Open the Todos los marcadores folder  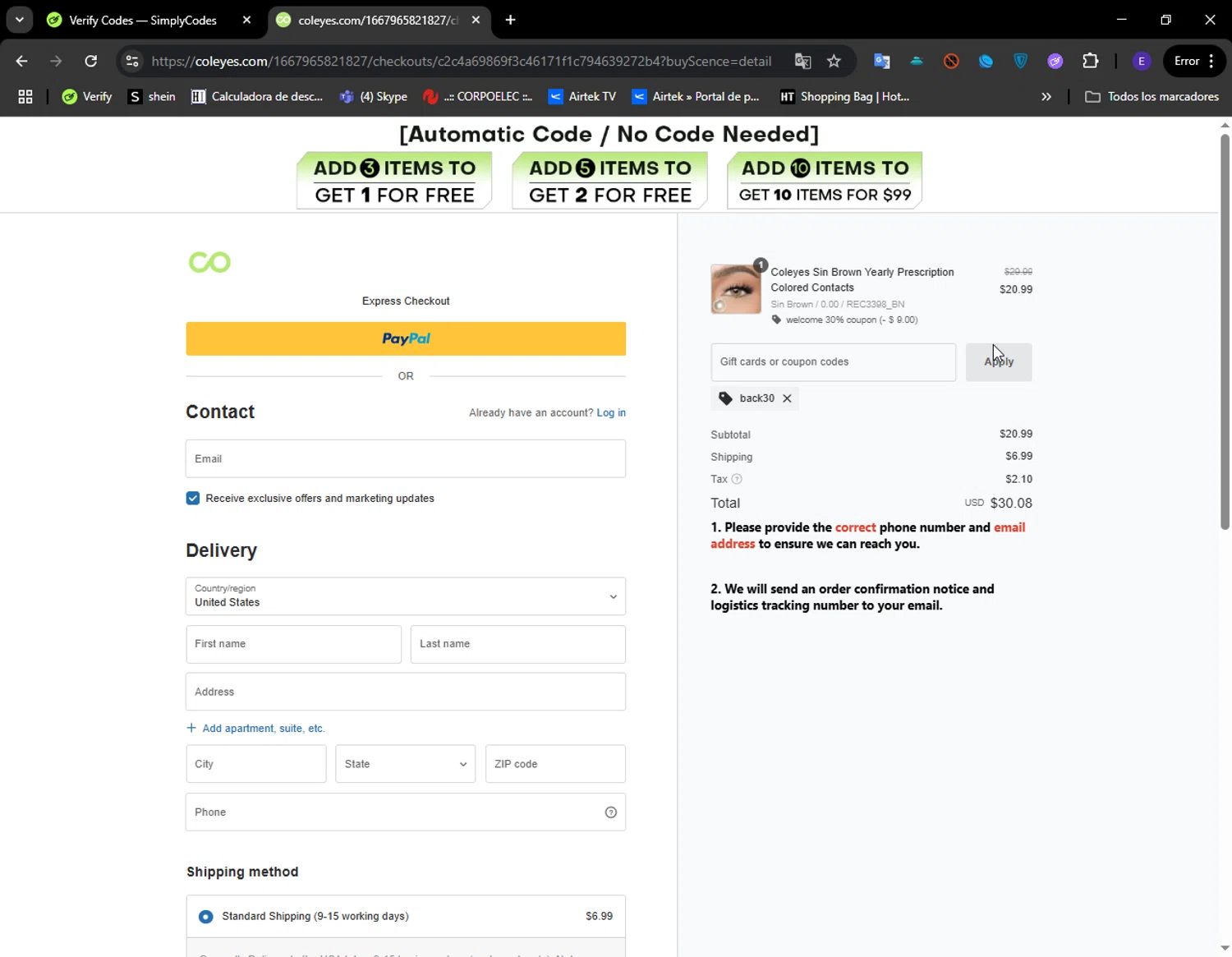coord(1152,97)
